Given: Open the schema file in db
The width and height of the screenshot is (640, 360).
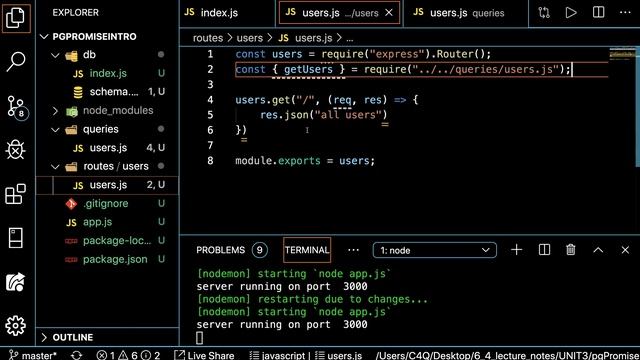Looking at the screenshot, I should (108, 92).
